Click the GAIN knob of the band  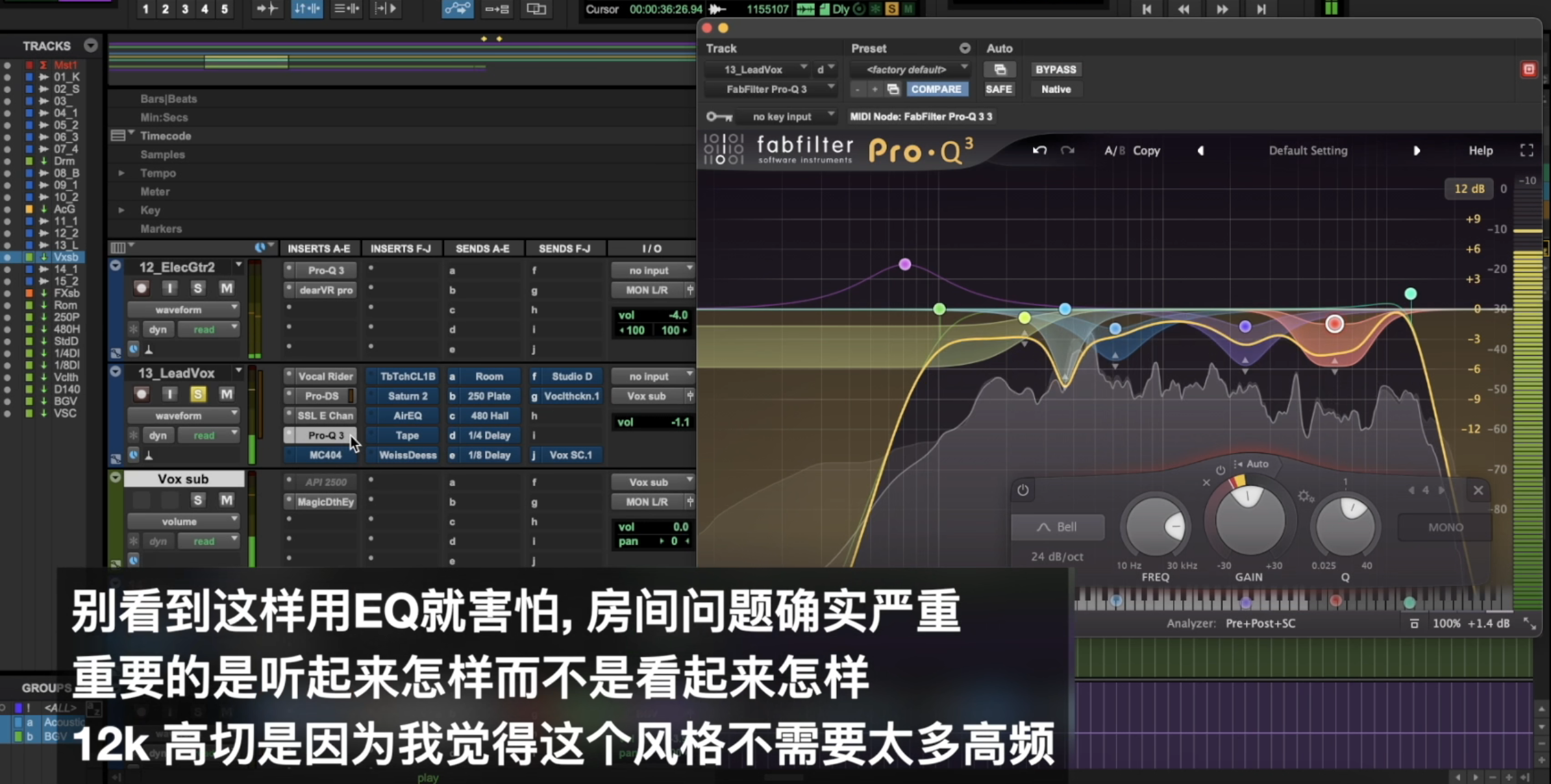[1248, 521]
